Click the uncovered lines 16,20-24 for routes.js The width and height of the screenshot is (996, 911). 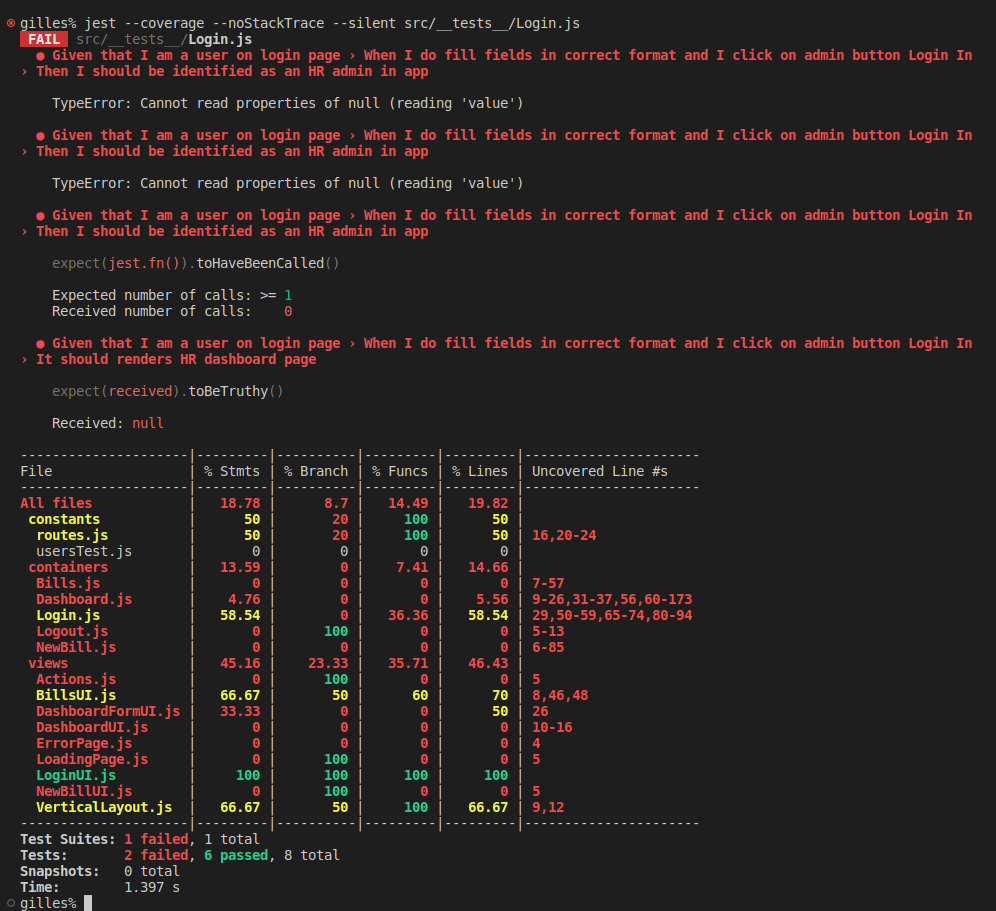563,535
